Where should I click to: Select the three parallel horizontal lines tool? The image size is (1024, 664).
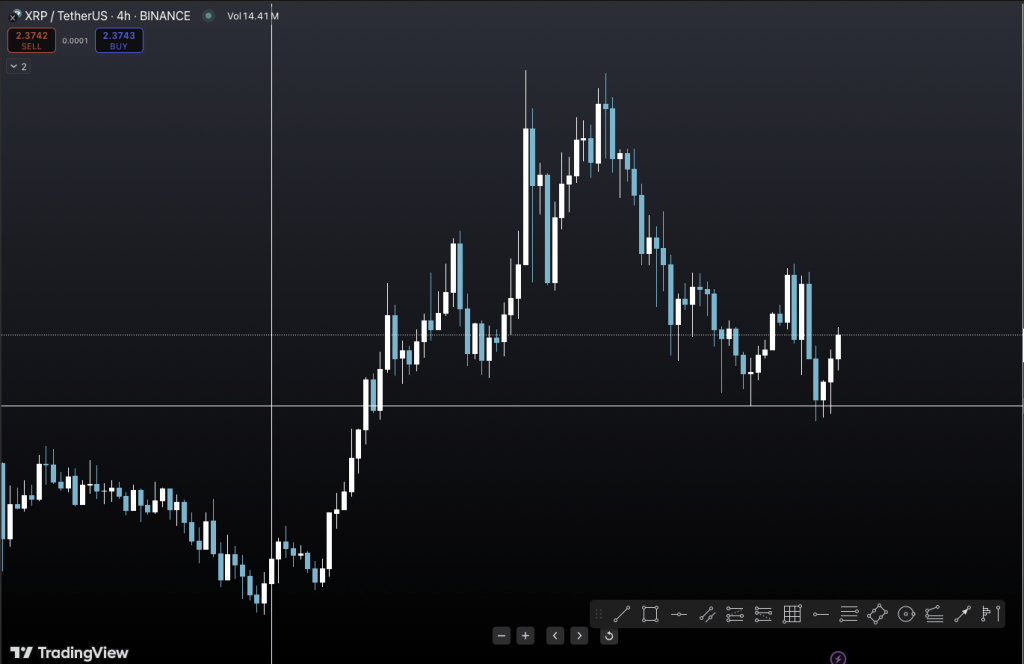click(849, 614)
